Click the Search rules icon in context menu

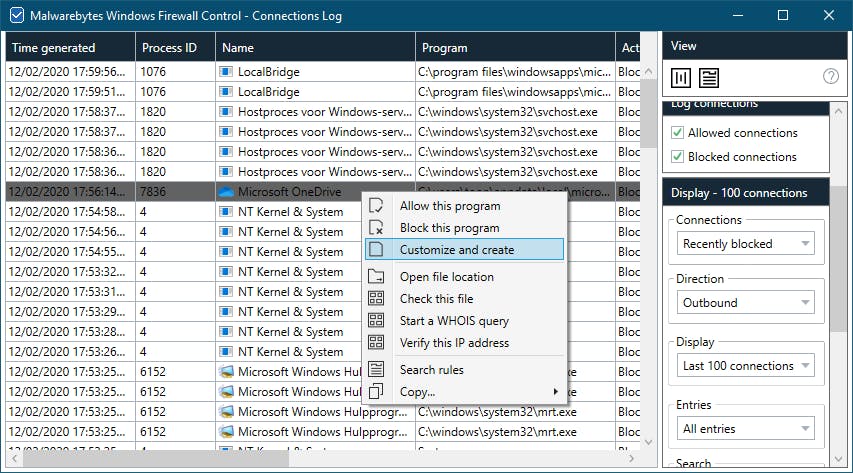tap(376, 370)
